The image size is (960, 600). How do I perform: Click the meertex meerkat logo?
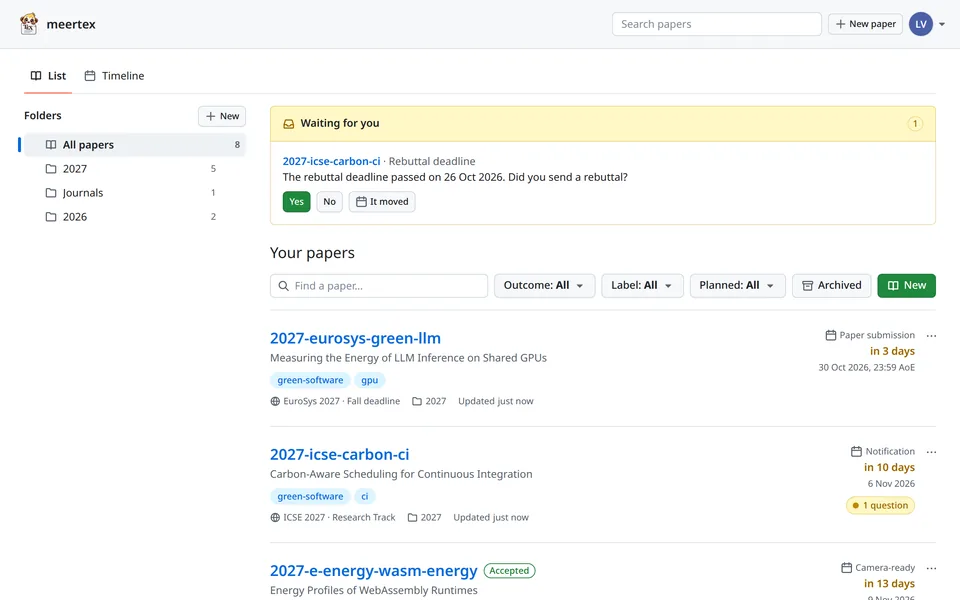pos(28,24)
